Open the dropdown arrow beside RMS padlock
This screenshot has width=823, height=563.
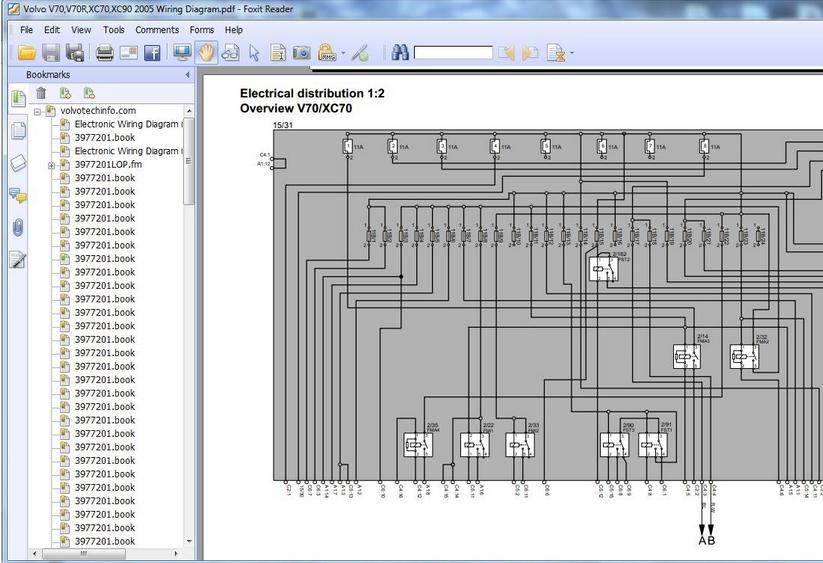[x=343, y=53]
